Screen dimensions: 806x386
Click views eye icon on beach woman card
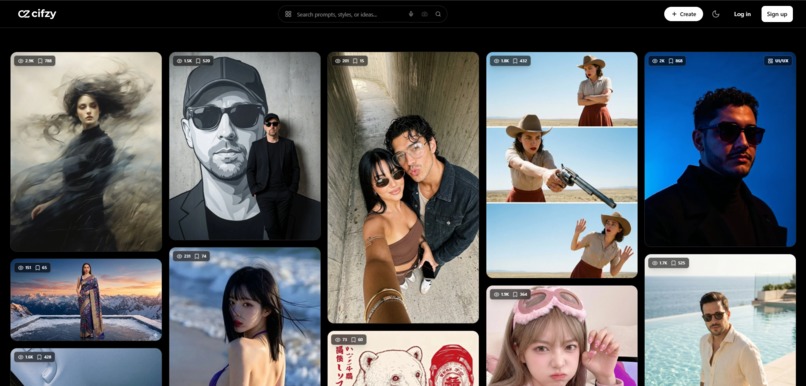coord(179,256)
